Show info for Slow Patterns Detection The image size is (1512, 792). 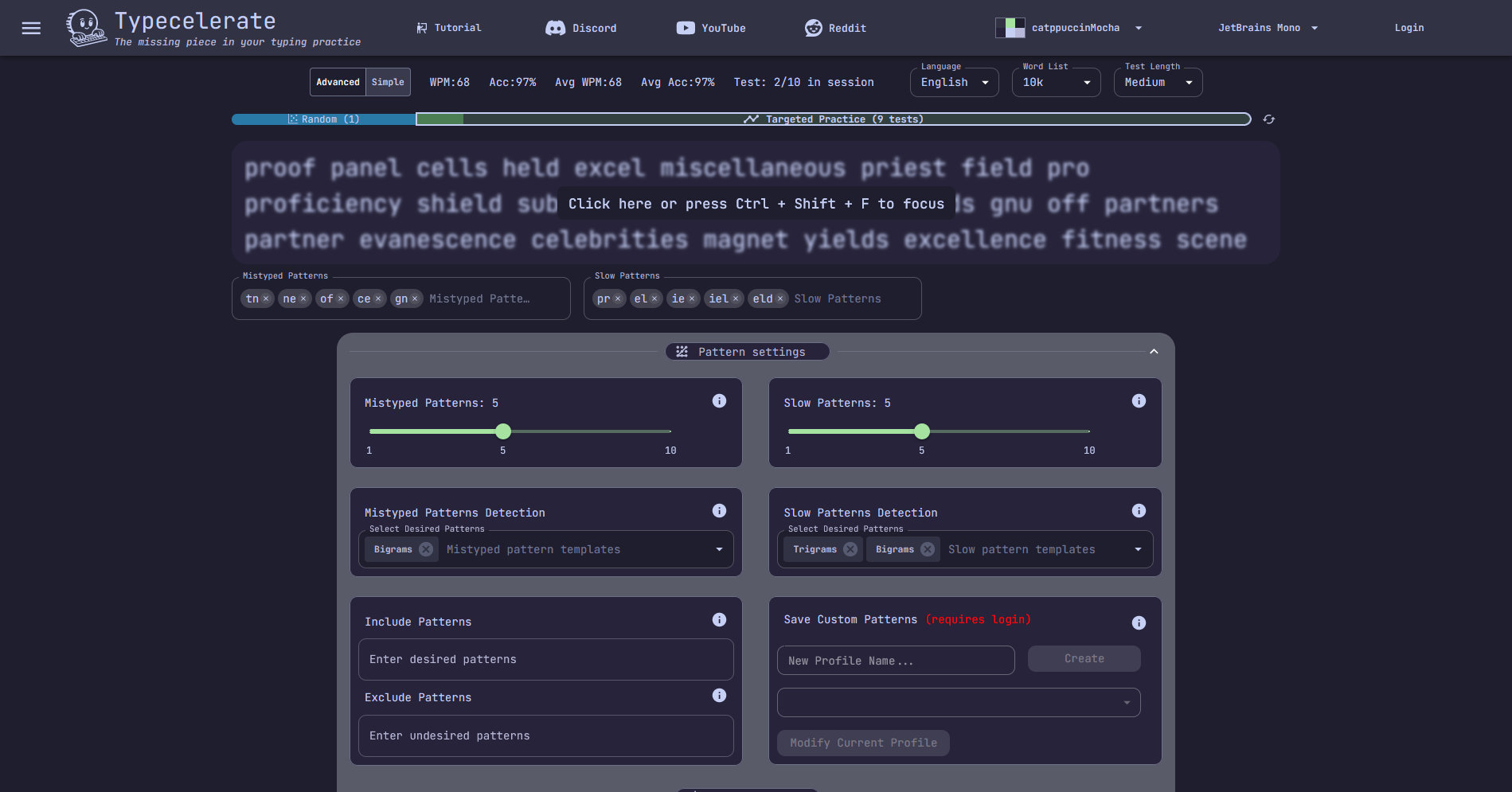click(x=1139, y=511)
